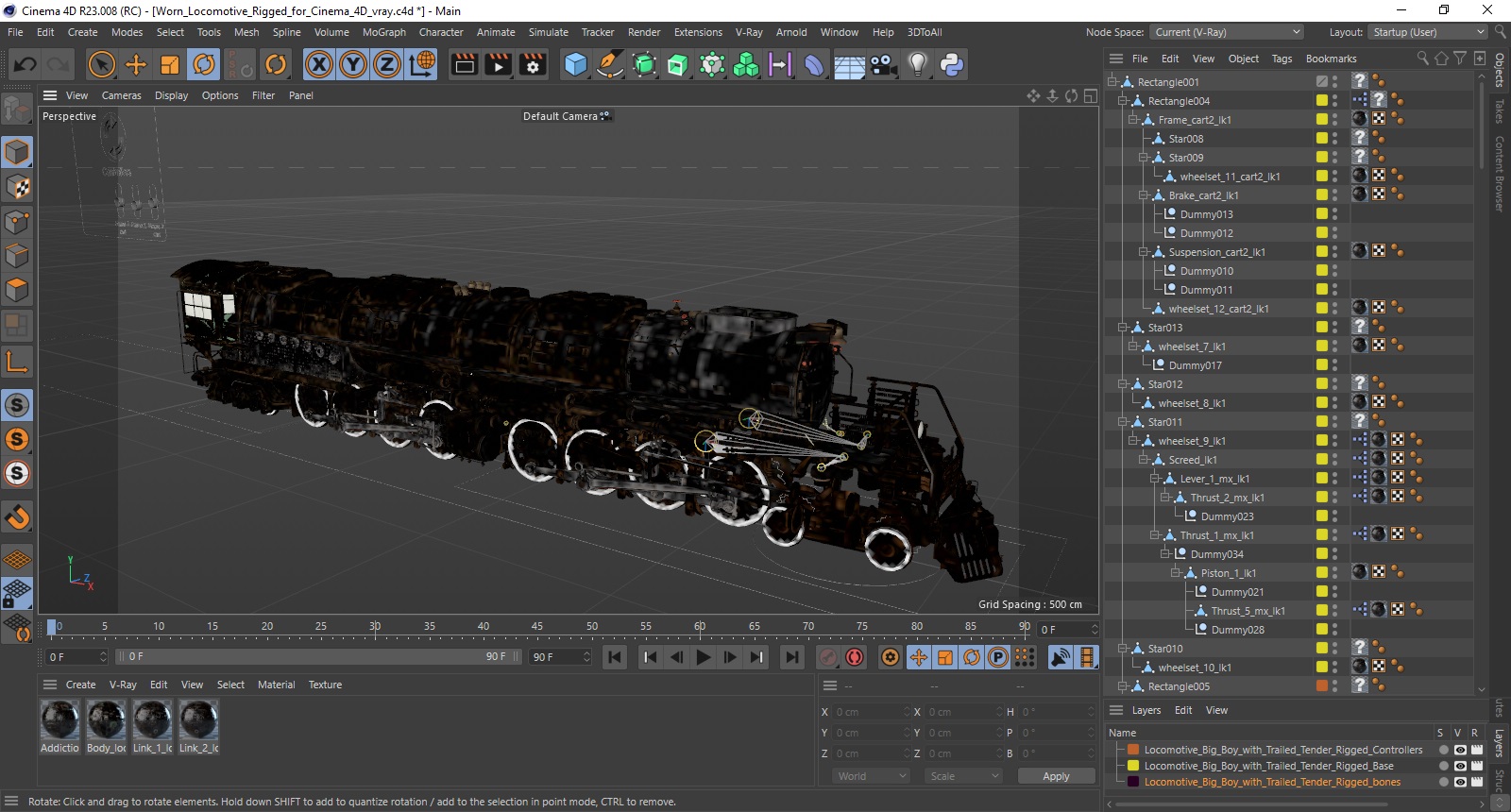
Task: Open the Scale mode dropdown
Action: tap(963, 776)
